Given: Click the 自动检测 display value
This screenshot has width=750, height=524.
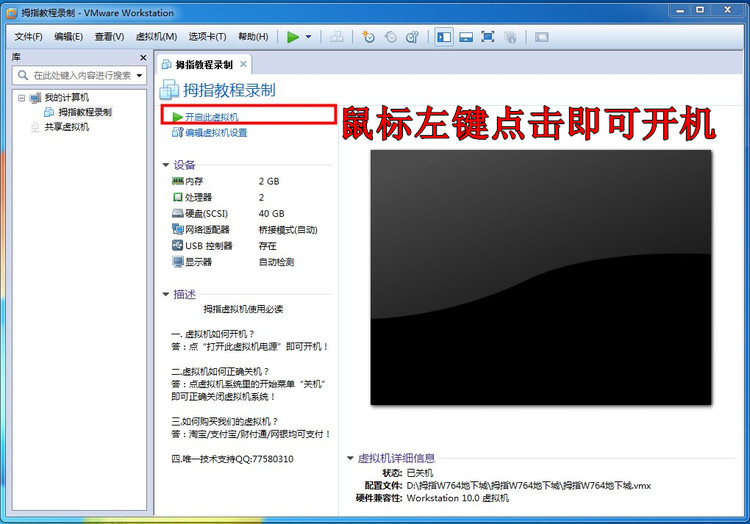Looking at the screenshot, I should point(276,262).
